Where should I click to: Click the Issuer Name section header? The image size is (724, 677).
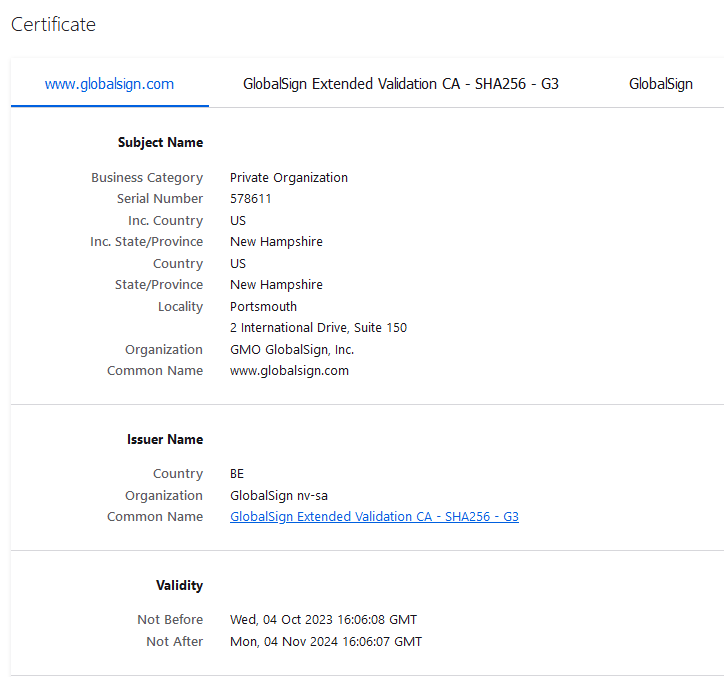pyautogui.click(x=165, y=440)
